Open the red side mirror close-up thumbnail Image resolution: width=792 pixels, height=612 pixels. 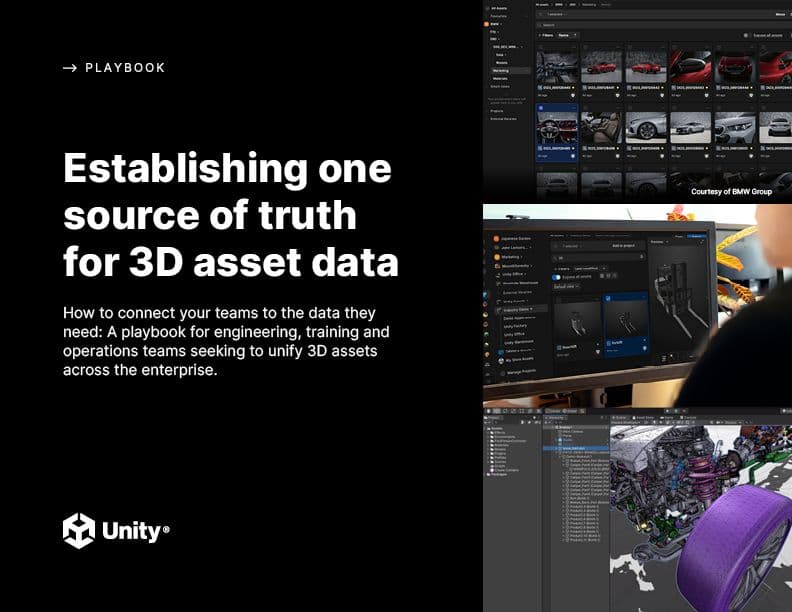(690, 67)
